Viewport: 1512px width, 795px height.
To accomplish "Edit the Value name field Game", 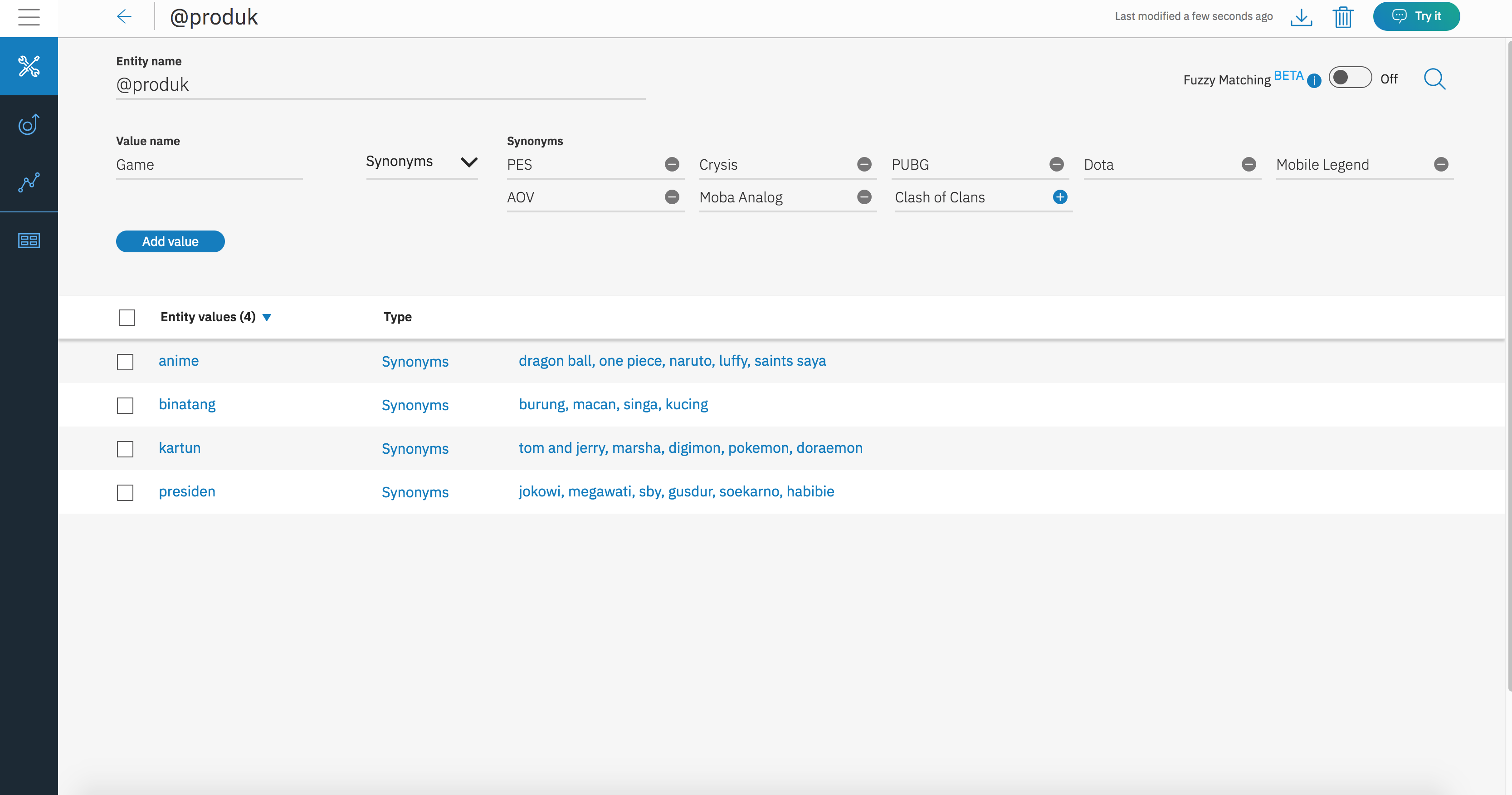I will (209, 165).
